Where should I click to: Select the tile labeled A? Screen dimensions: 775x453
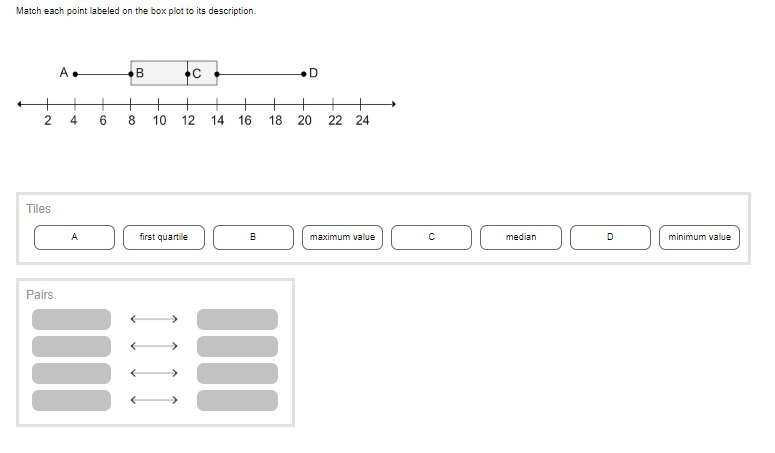click(x=74, y=237)
